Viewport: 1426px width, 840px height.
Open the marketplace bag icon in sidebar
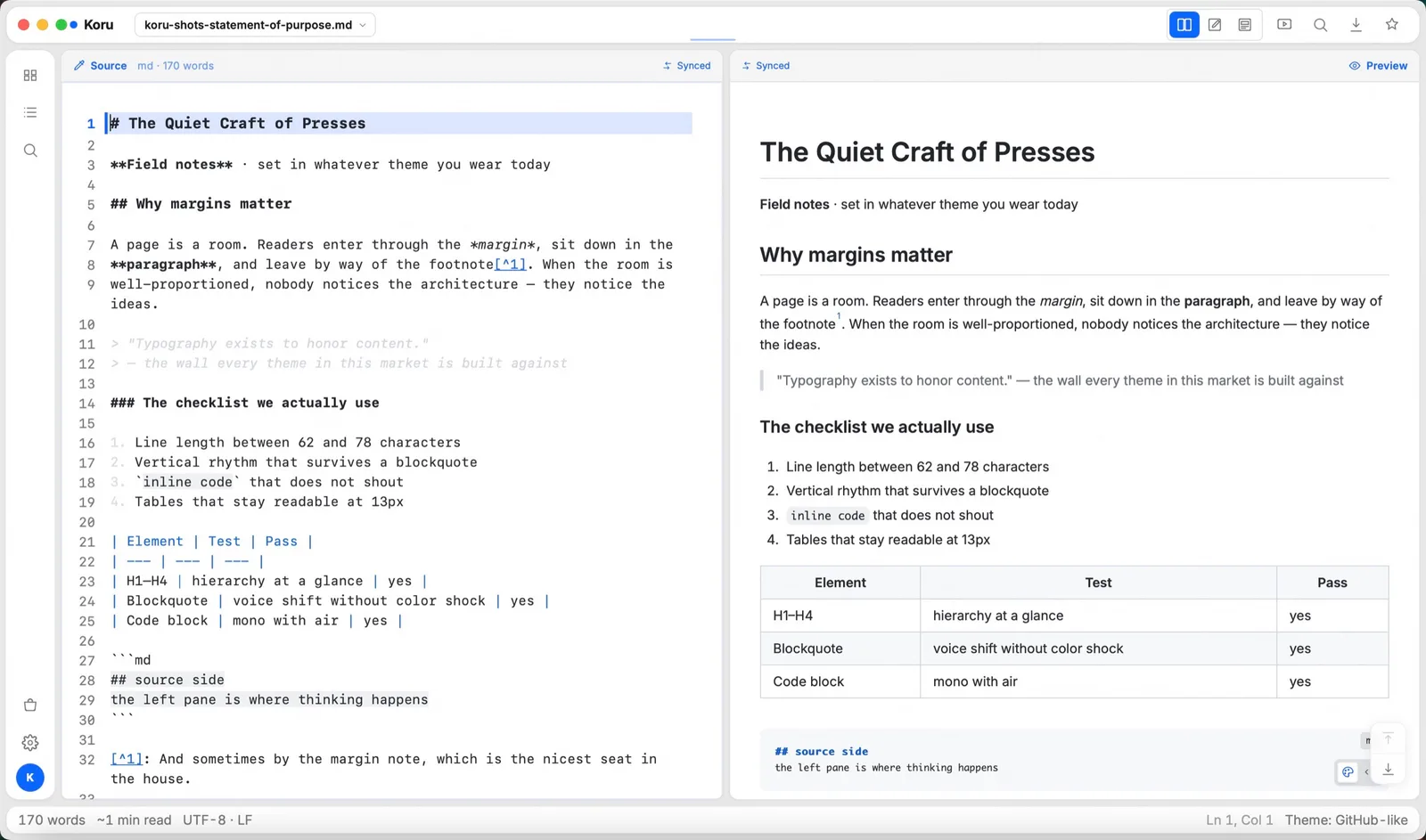click(x=30, y=705)
